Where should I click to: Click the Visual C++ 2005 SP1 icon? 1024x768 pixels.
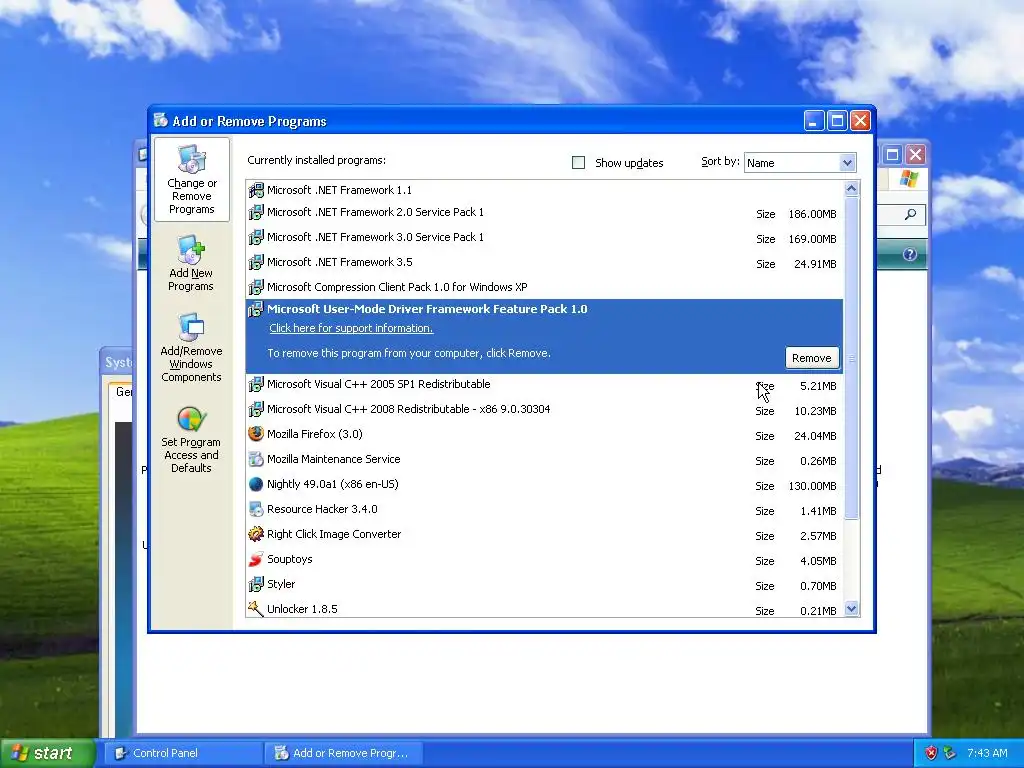coord(256,384)
